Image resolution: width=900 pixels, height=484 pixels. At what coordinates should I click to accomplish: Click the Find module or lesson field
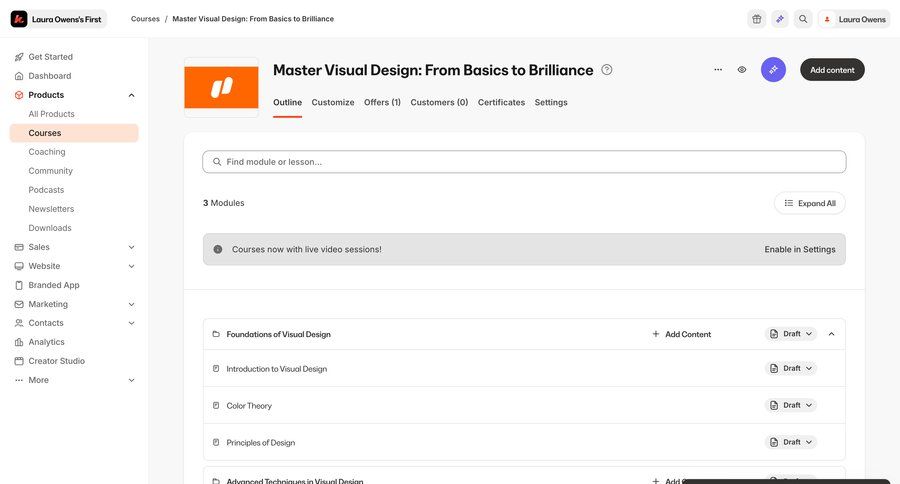524,162
